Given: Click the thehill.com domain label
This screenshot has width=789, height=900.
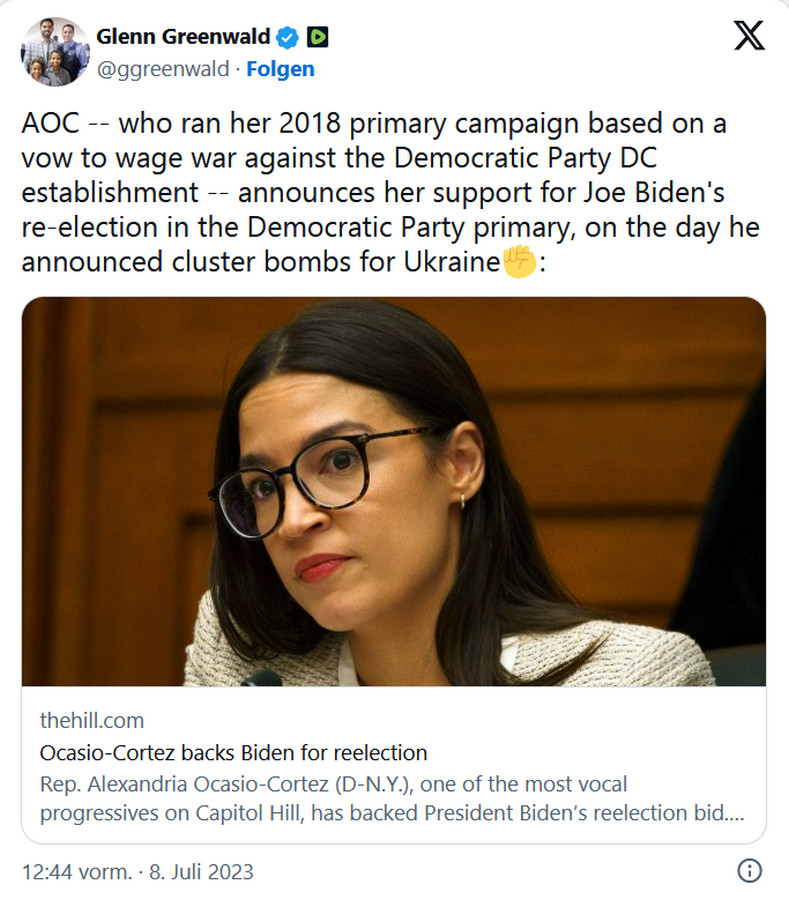Looking at the screenshot, I should (x=92, y=720).
